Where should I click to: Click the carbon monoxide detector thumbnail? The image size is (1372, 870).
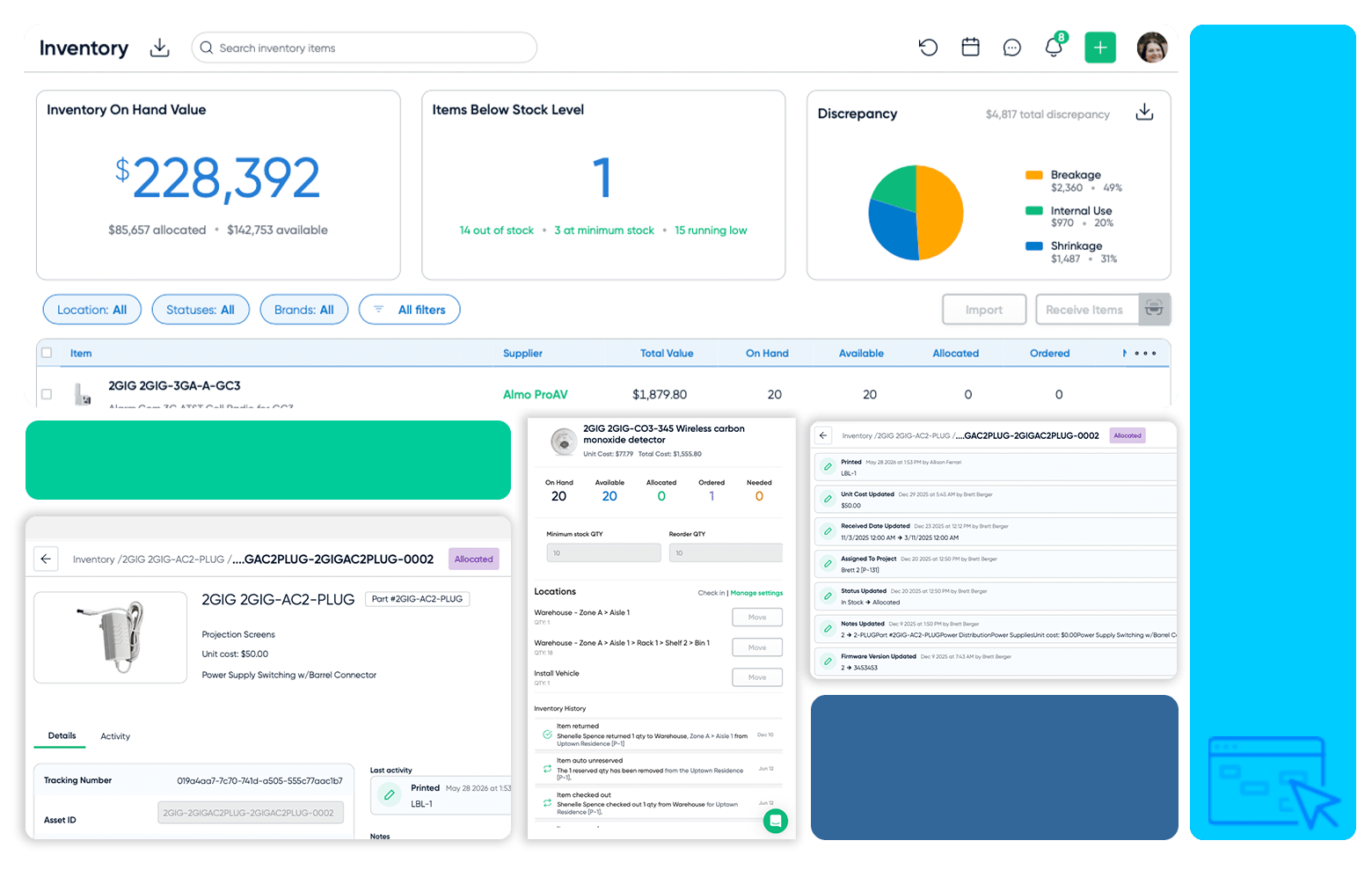click(x=564, y=441)
